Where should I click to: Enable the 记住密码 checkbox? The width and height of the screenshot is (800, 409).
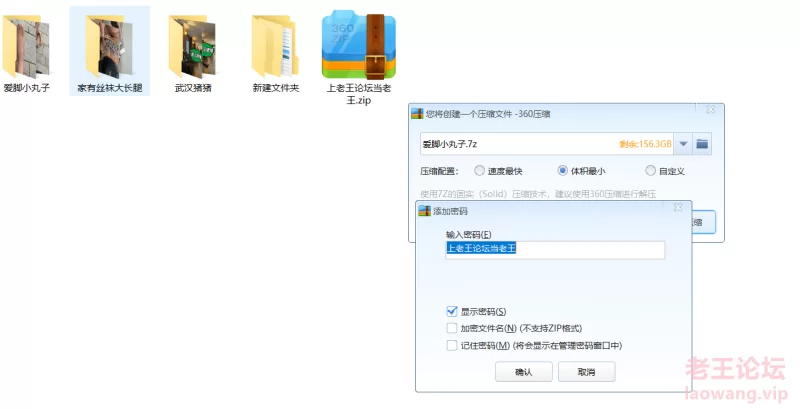click(452, 346)
